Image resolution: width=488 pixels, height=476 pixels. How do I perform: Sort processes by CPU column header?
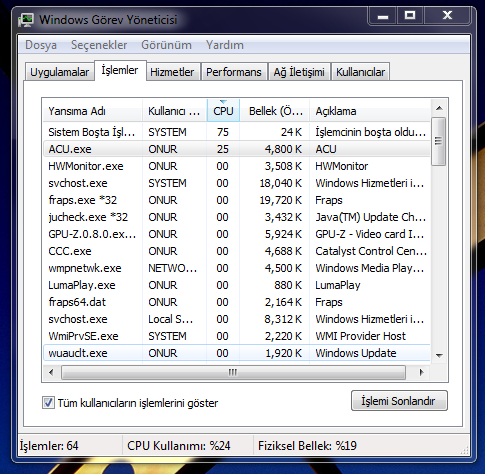click(223, 111)
